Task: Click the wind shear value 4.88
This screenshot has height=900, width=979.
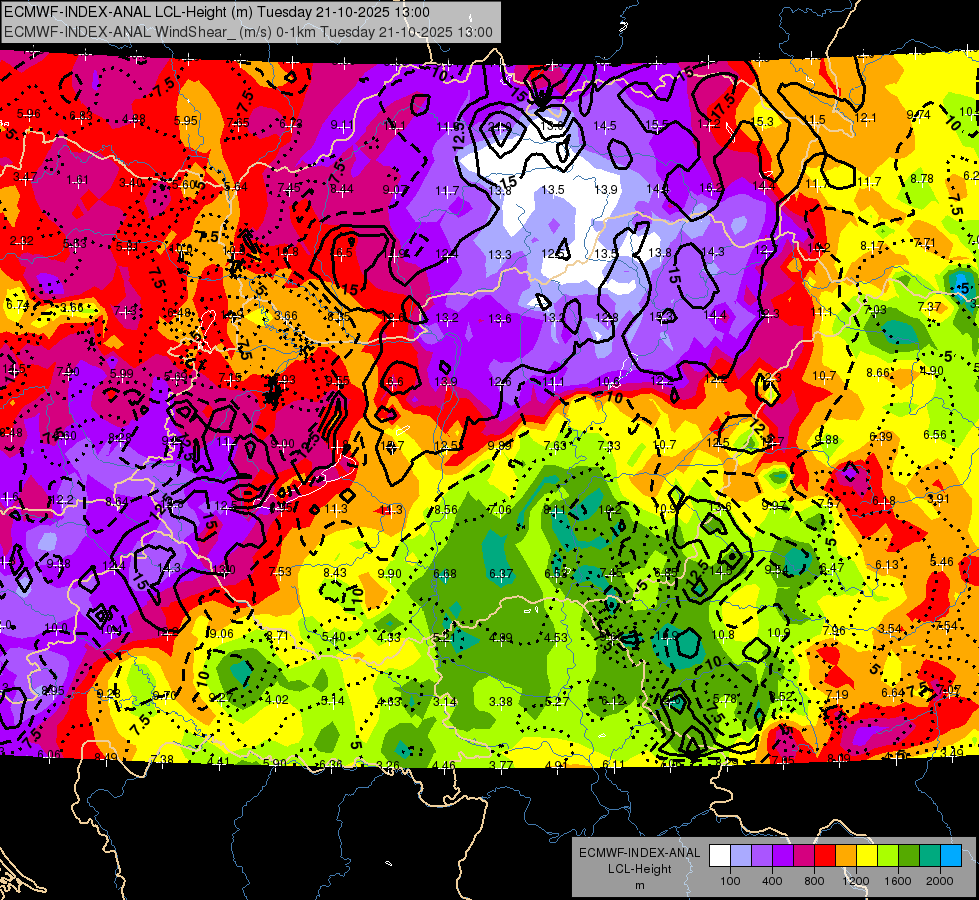Action: 134,119
